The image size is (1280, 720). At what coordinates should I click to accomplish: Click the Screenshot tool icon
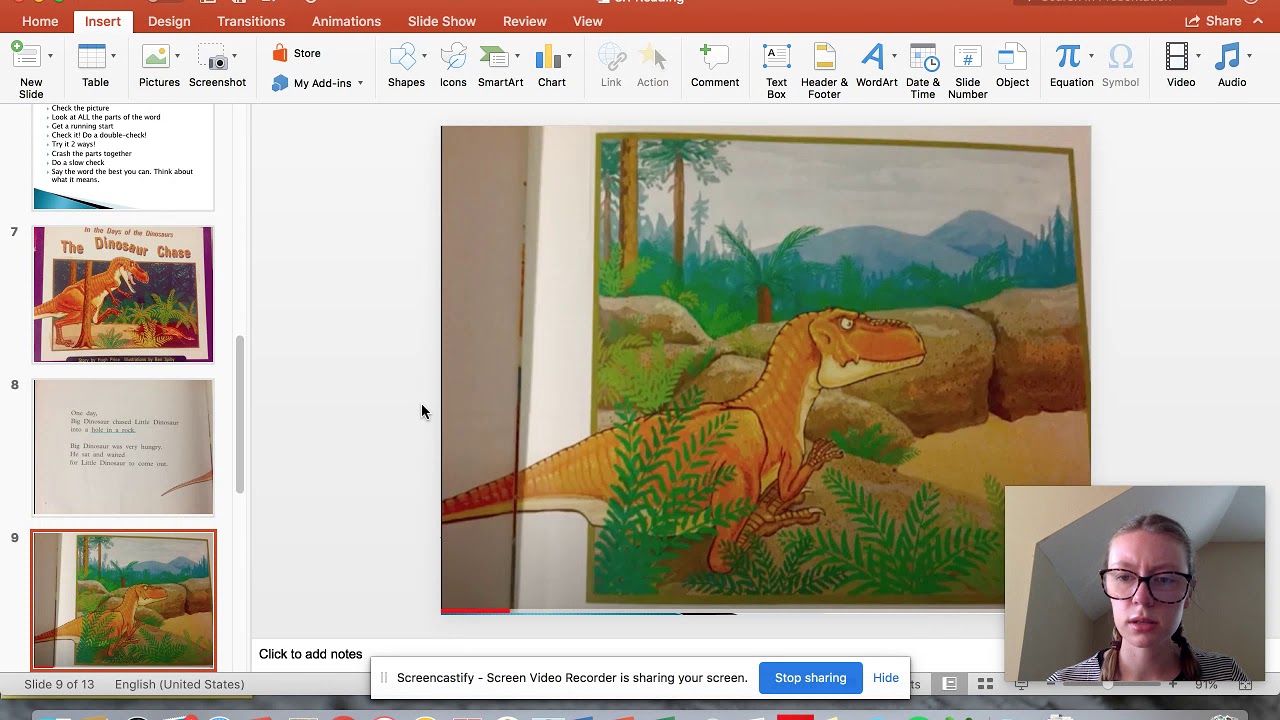(x=212, y=56)
